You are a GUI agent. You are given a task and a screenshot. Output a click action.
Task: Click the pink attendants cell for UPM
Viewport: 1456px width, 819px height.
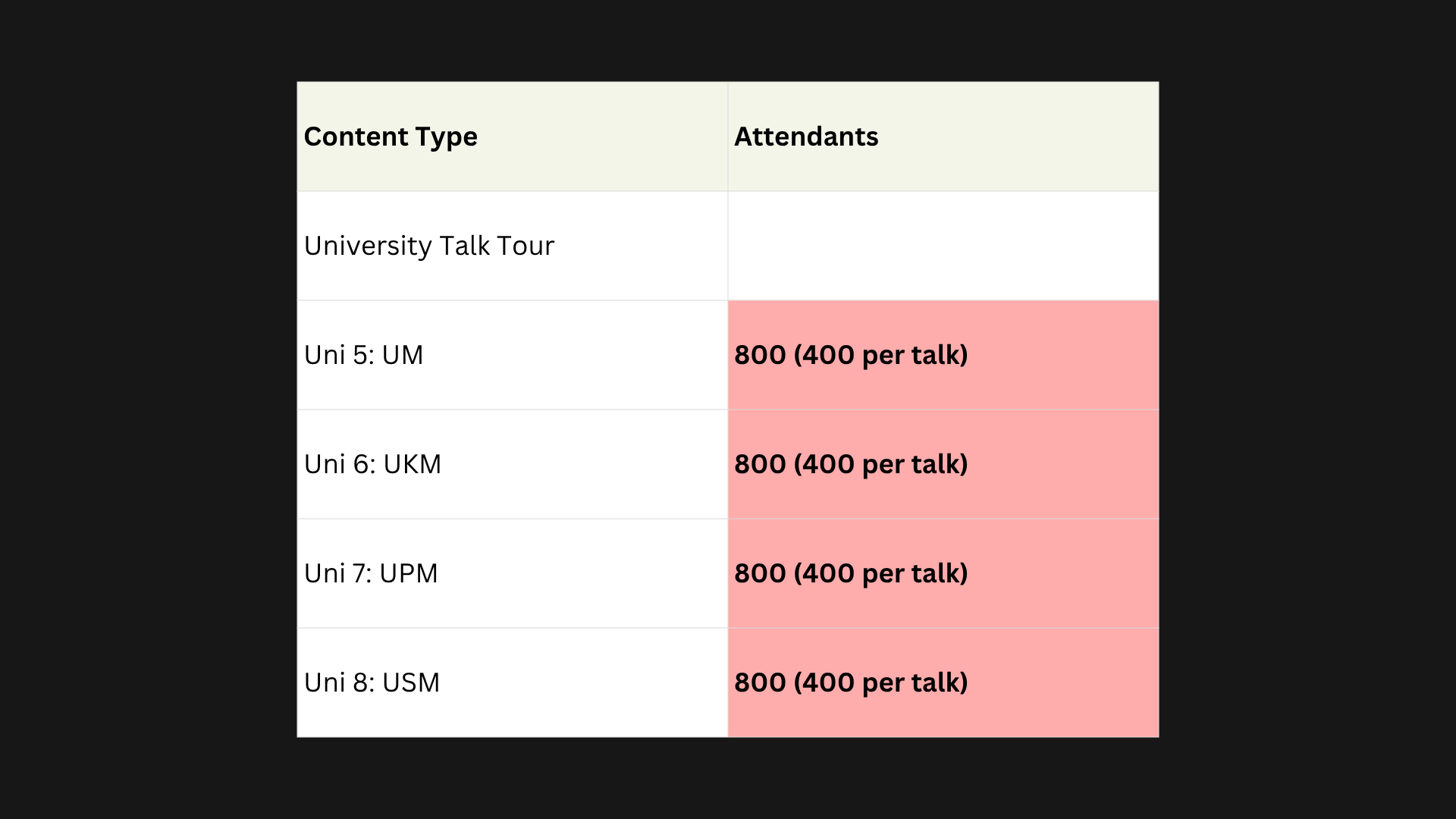(943, 573)
